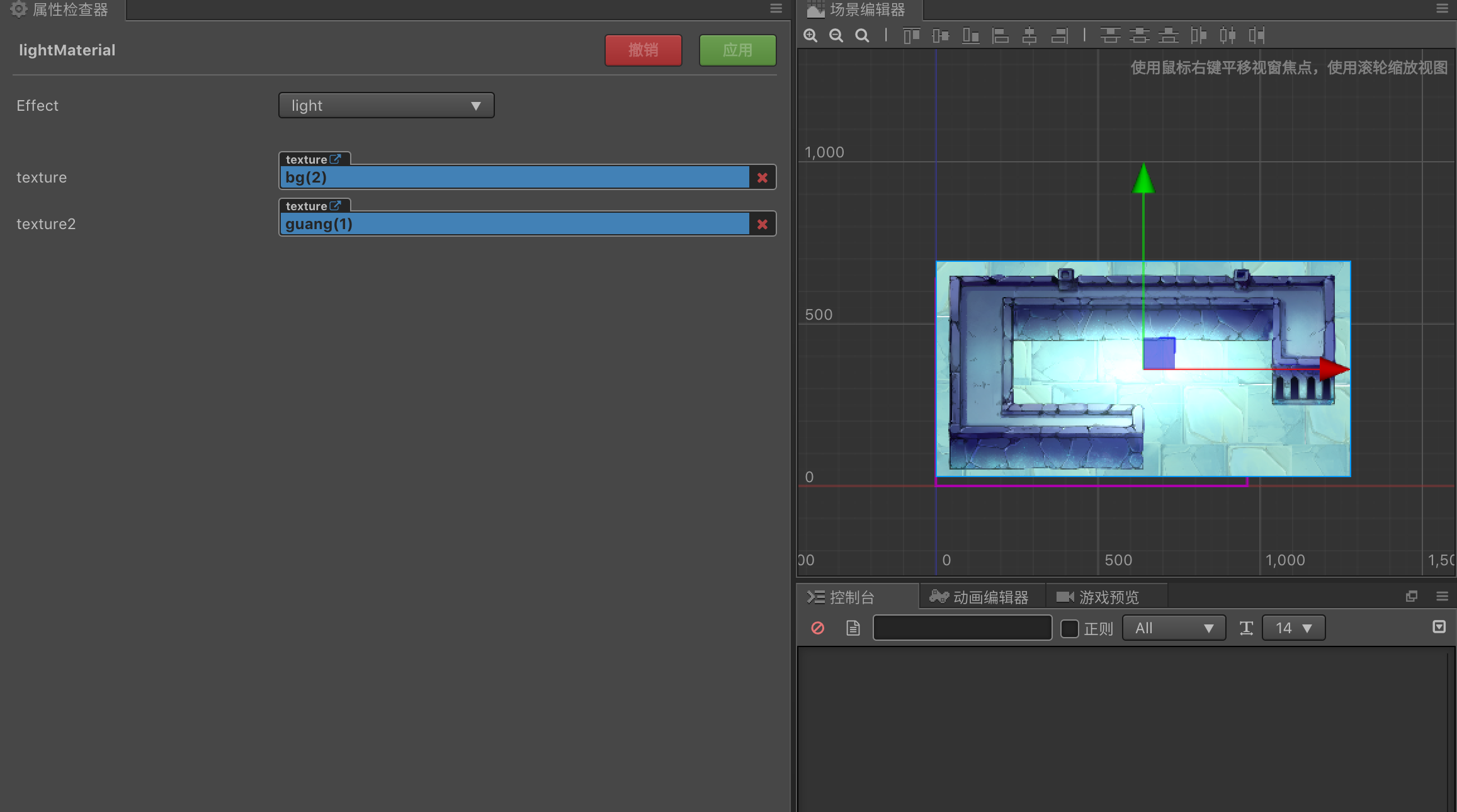This screenshot has height=812, width=1457.
Task: Open the font size 14 dropdown
Action: tap(1293, 628)
